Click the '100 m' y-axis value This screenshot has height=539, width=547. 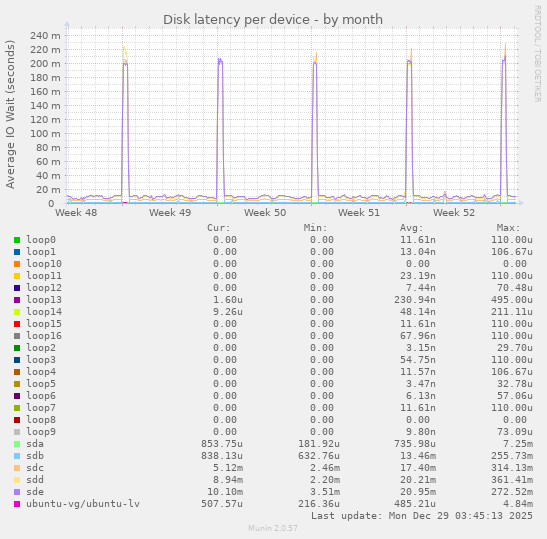coord(45,134)
